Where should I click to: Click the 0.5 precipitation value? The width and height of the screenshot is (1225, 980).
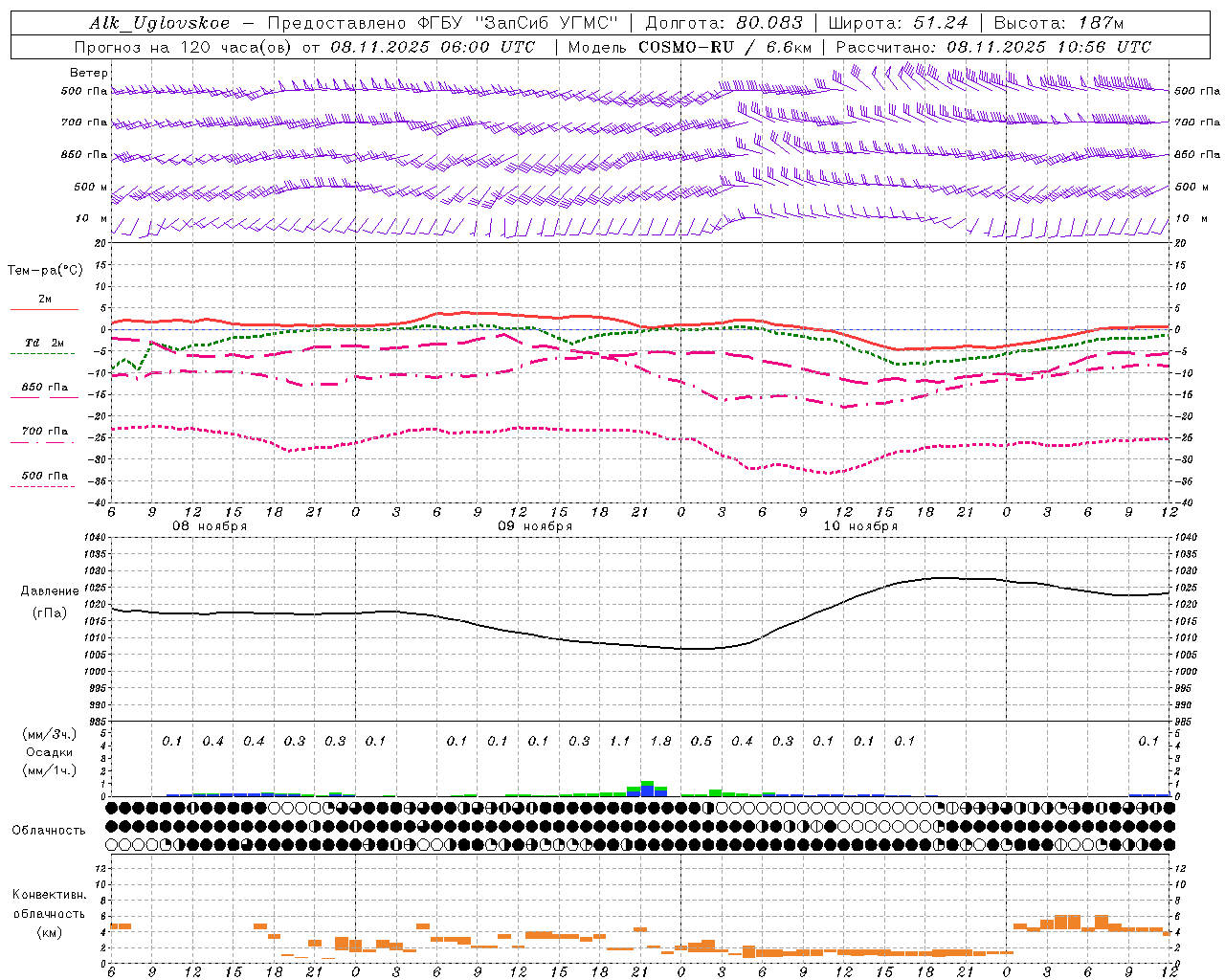[702, 741]
